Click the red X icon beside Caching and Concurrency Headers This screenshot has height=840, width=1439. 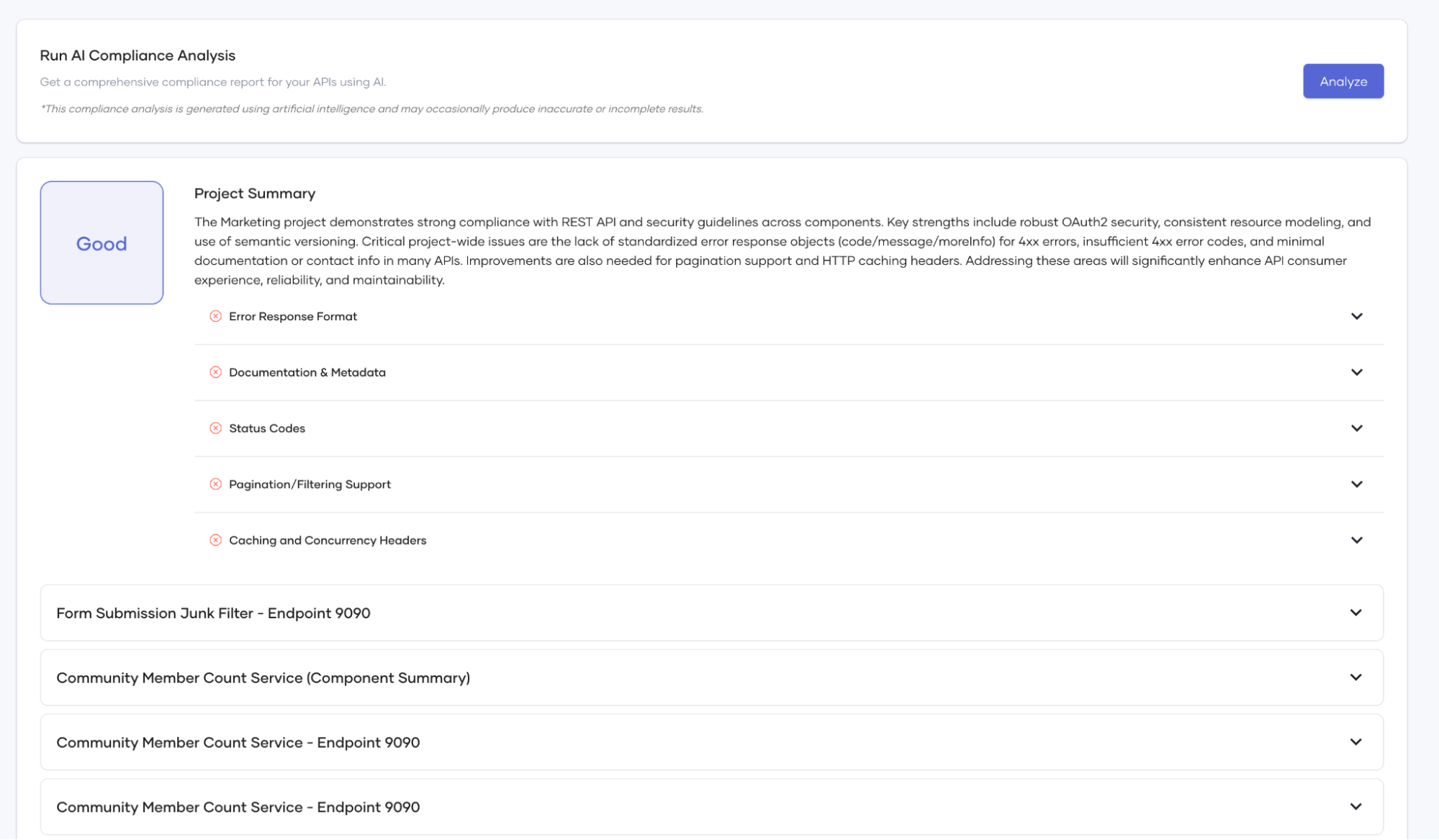pyautogui.click(x=215, y=540)
